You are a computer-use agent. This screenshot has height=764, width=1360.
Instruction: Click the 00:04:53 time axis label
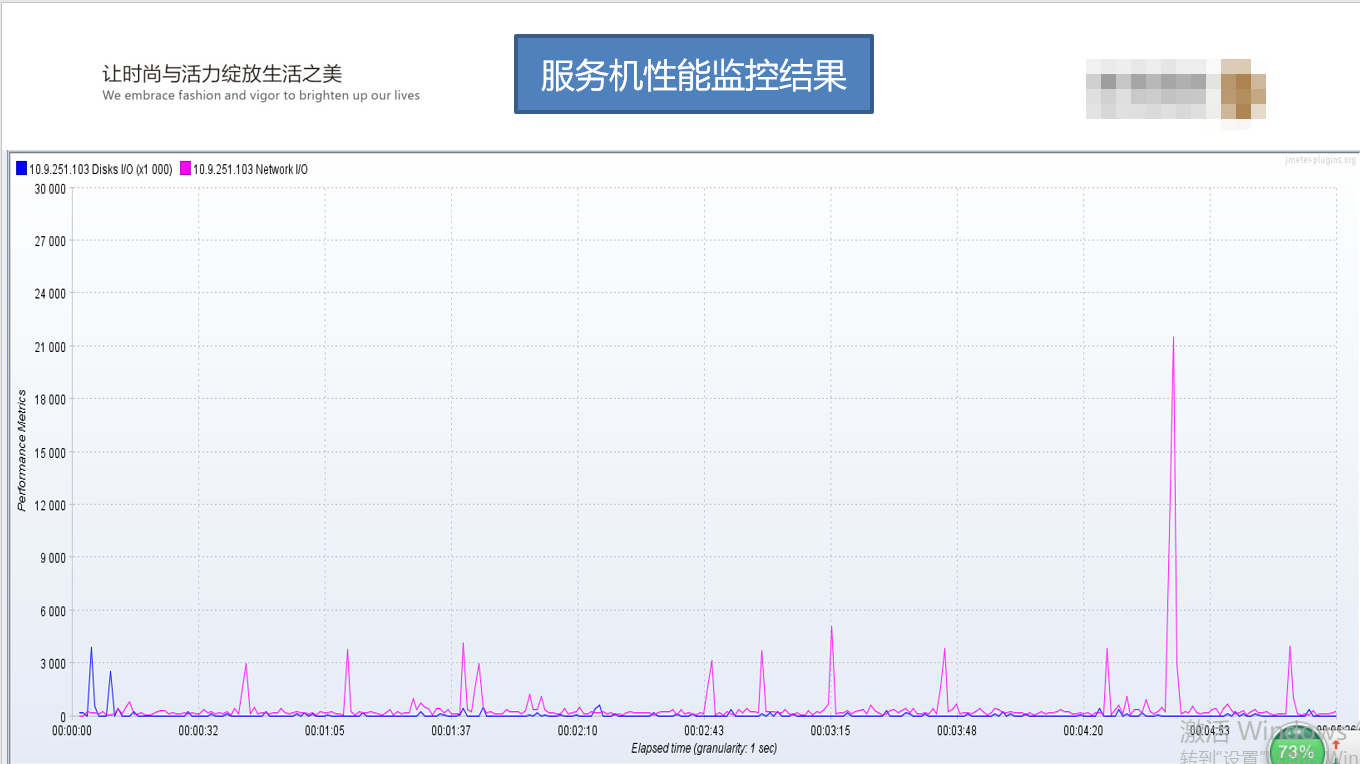click(1210, 731)
